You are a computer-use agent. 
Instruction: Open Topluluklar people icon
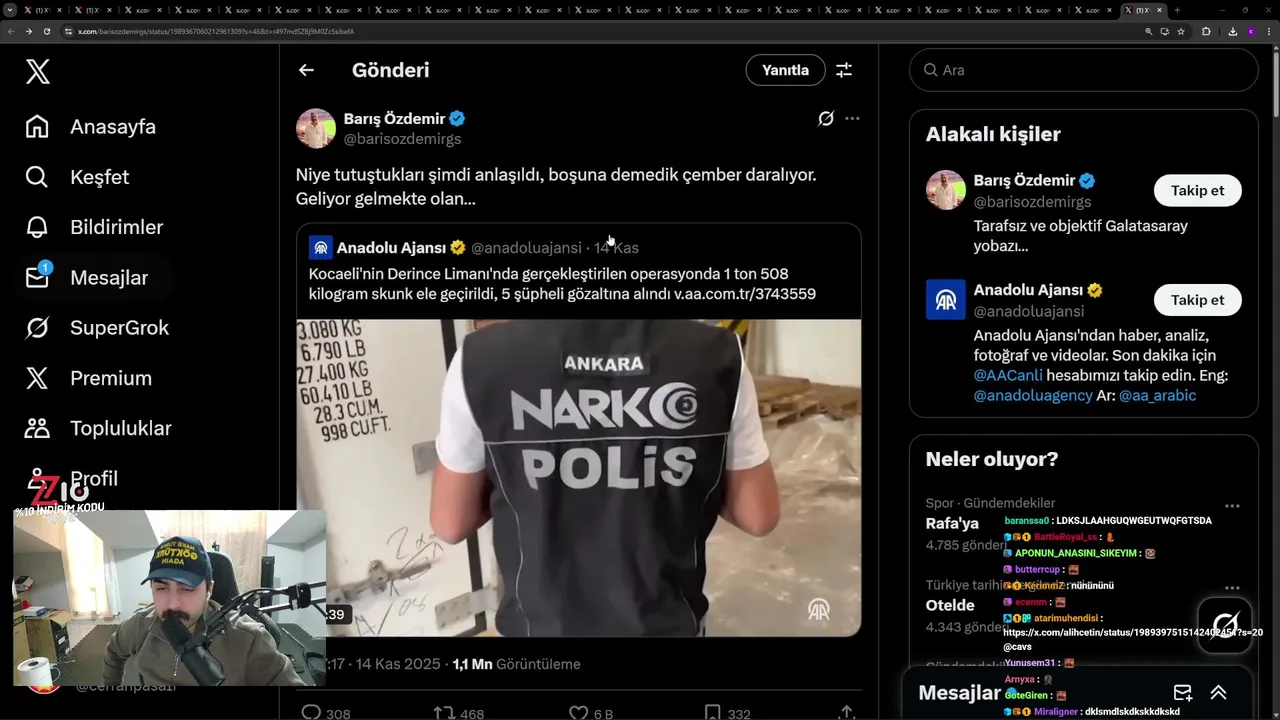point(37,428)
